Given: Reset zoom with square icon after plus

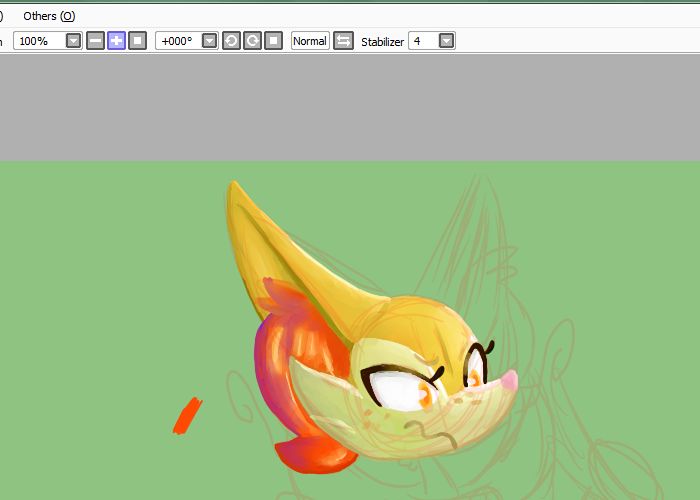Looking at the screenshot, I should coord(138,41).
